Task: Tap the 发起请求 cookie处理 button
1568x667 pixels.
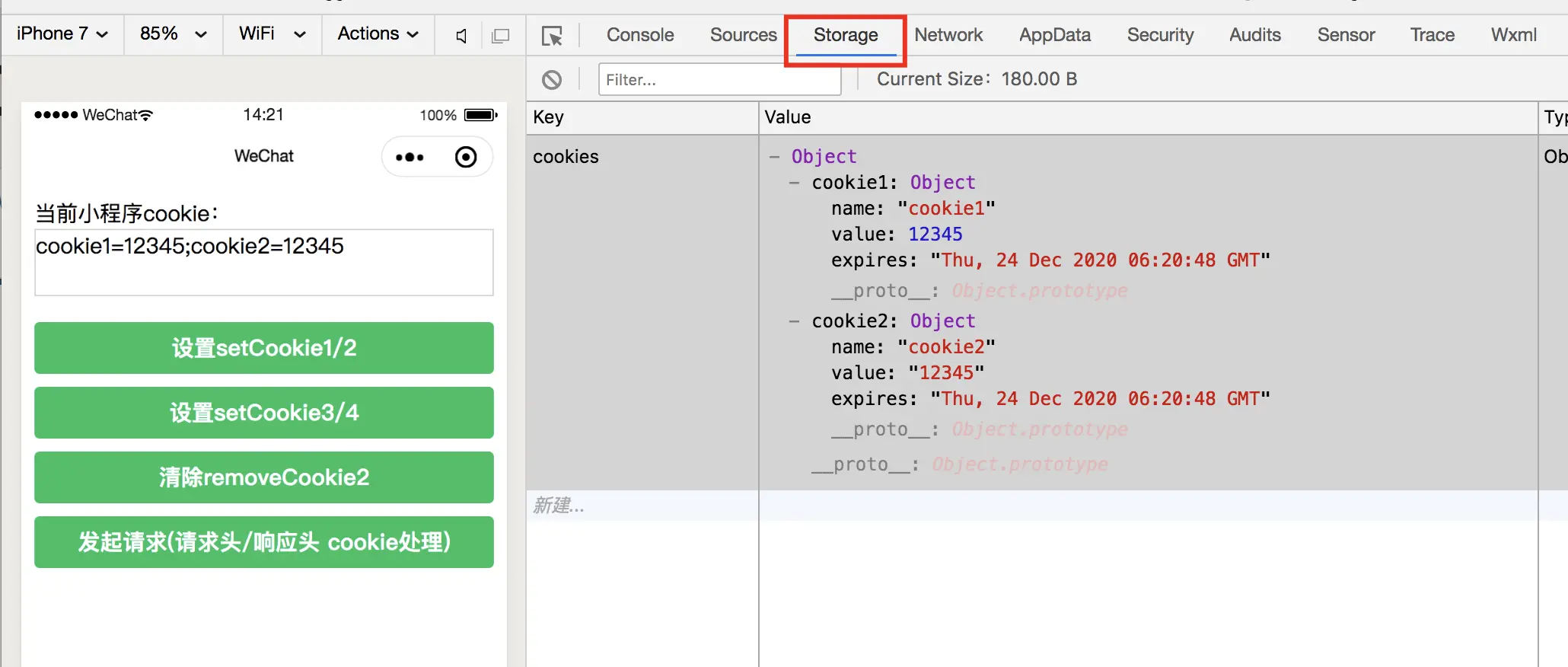Action: tap(264, 542)
